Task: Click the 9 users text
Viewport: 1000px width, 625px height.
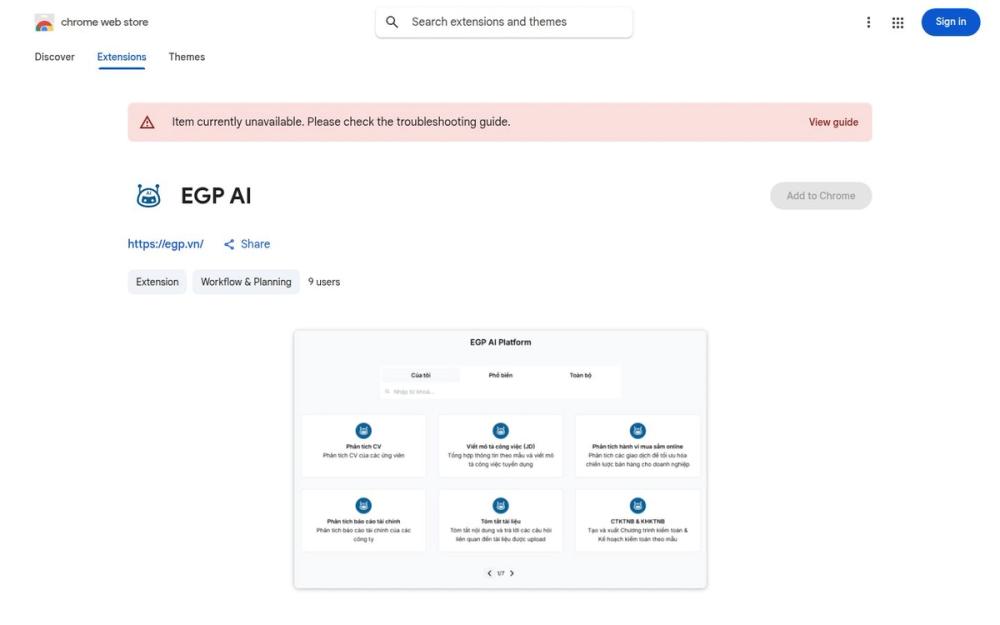Action: [324, 282]
